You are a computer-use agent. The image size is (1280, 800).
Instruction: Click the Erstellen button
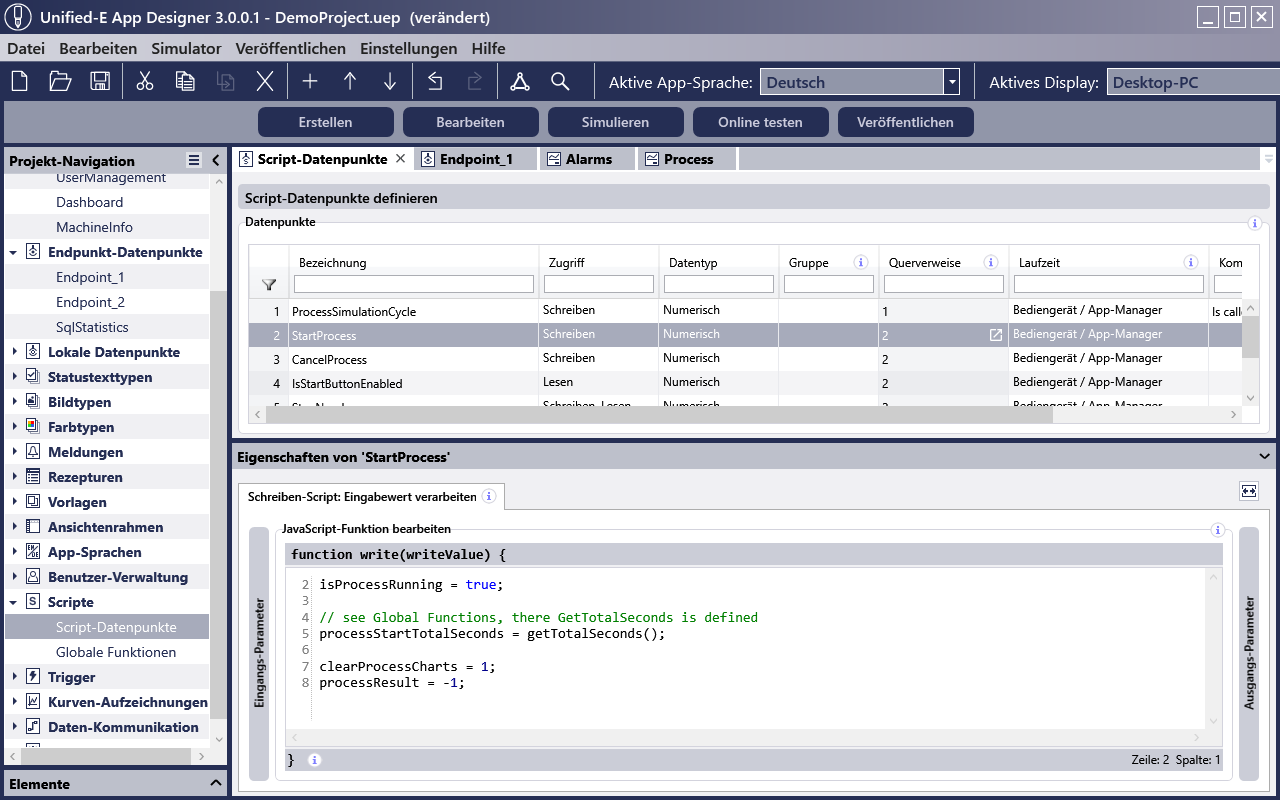click(326, 122)
